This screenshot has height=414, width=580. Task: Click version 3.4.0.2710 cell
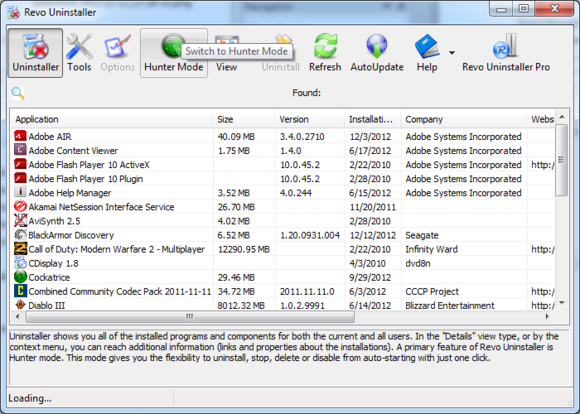[x=302, y=137]
